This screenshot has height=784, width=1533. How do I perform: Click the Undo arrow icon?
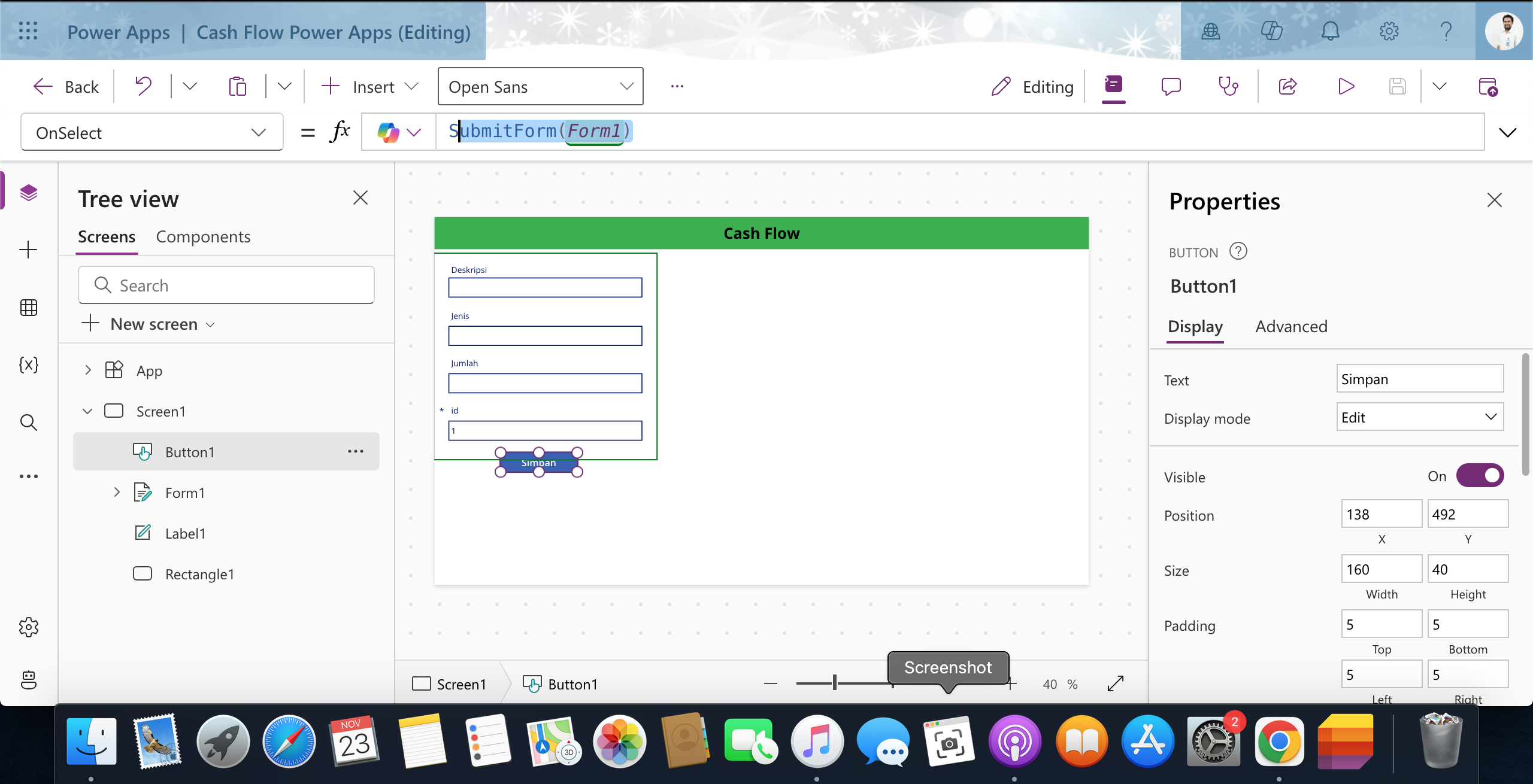(x=143, y=87)
